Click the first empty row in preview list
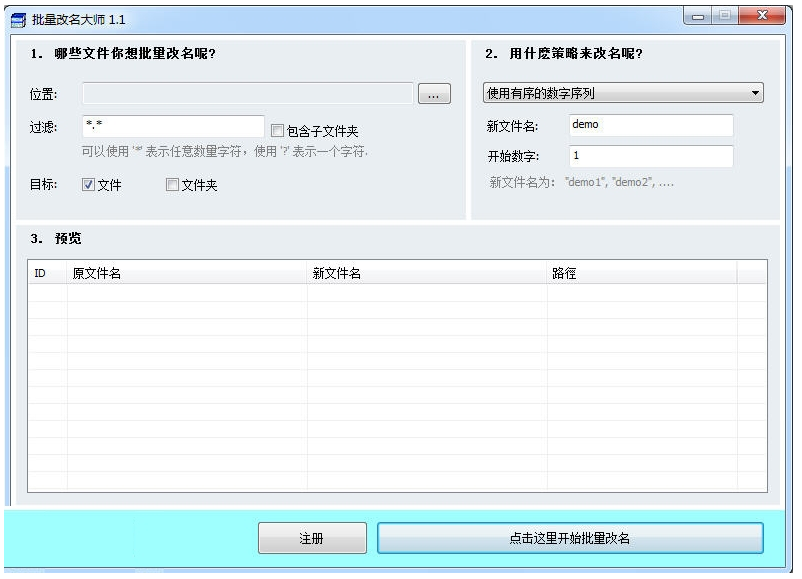The image size is (802, 579). pos(396,293)
